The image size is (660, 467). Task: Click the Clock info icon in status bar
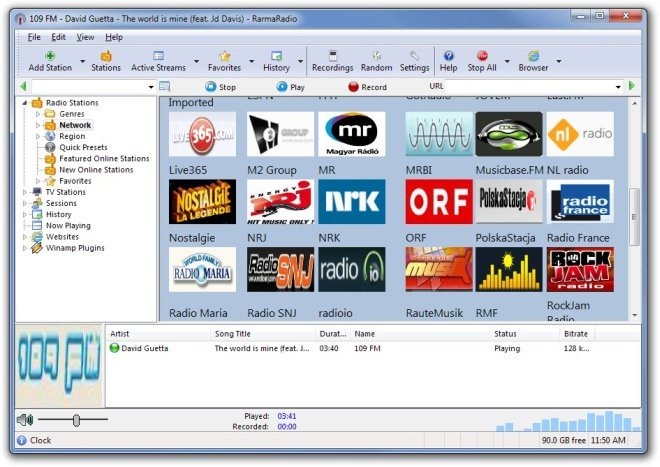pos(21,440)
